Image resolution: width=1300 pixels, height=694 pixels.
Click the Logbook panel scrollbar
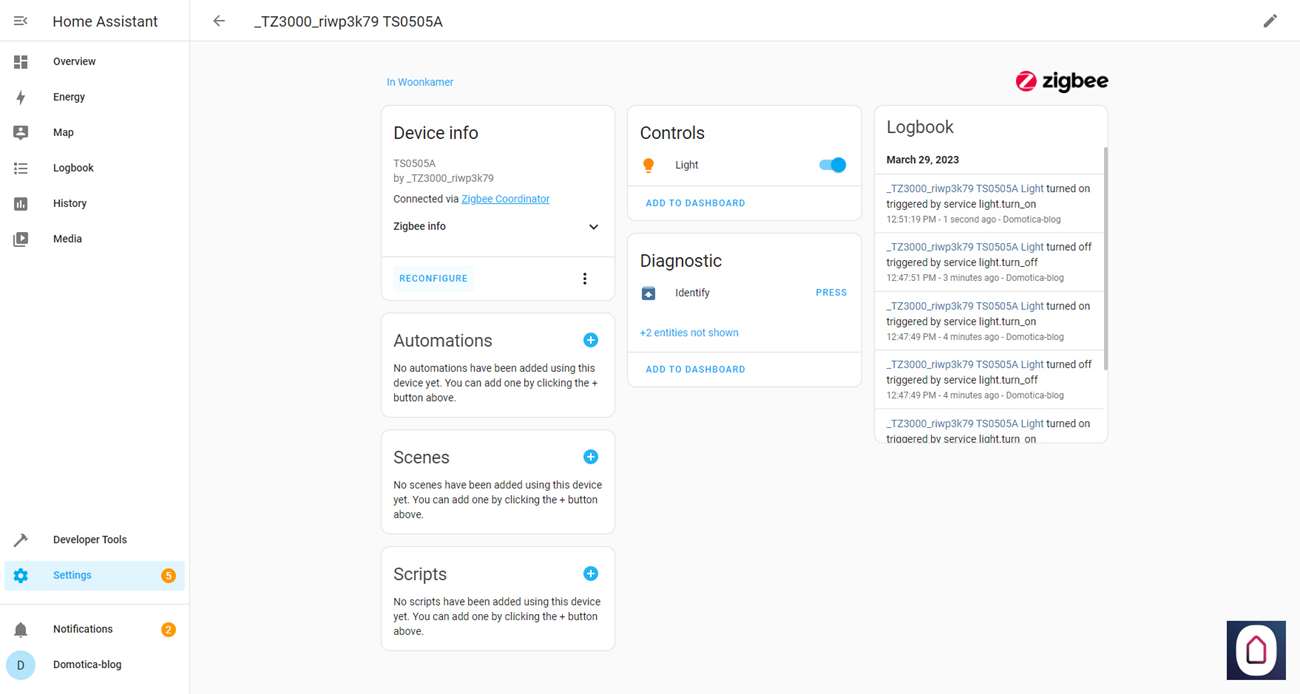tap(1105, 260)
